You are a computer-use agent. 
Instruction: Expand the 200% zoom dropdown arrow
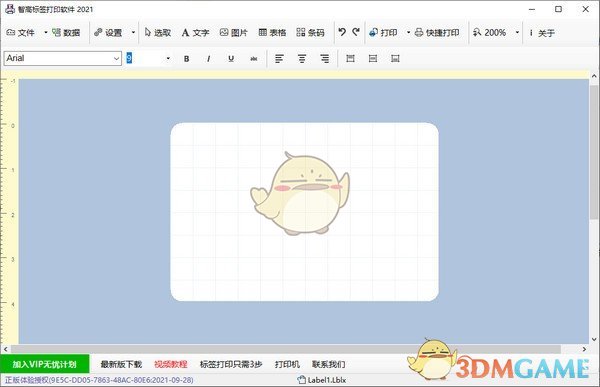(x=517, y=33)
